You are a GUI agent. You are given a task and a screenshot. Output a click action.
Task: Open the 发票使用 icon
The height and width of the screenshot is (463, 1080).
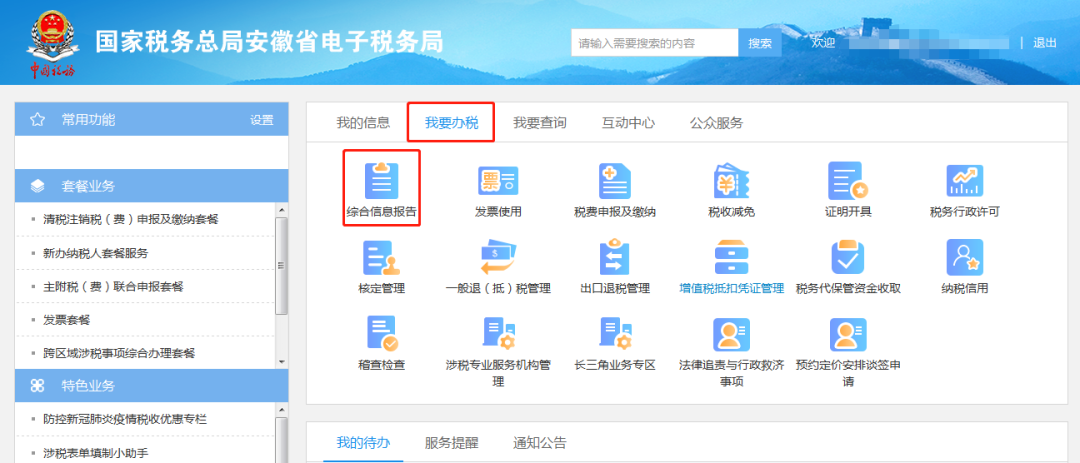498,182
